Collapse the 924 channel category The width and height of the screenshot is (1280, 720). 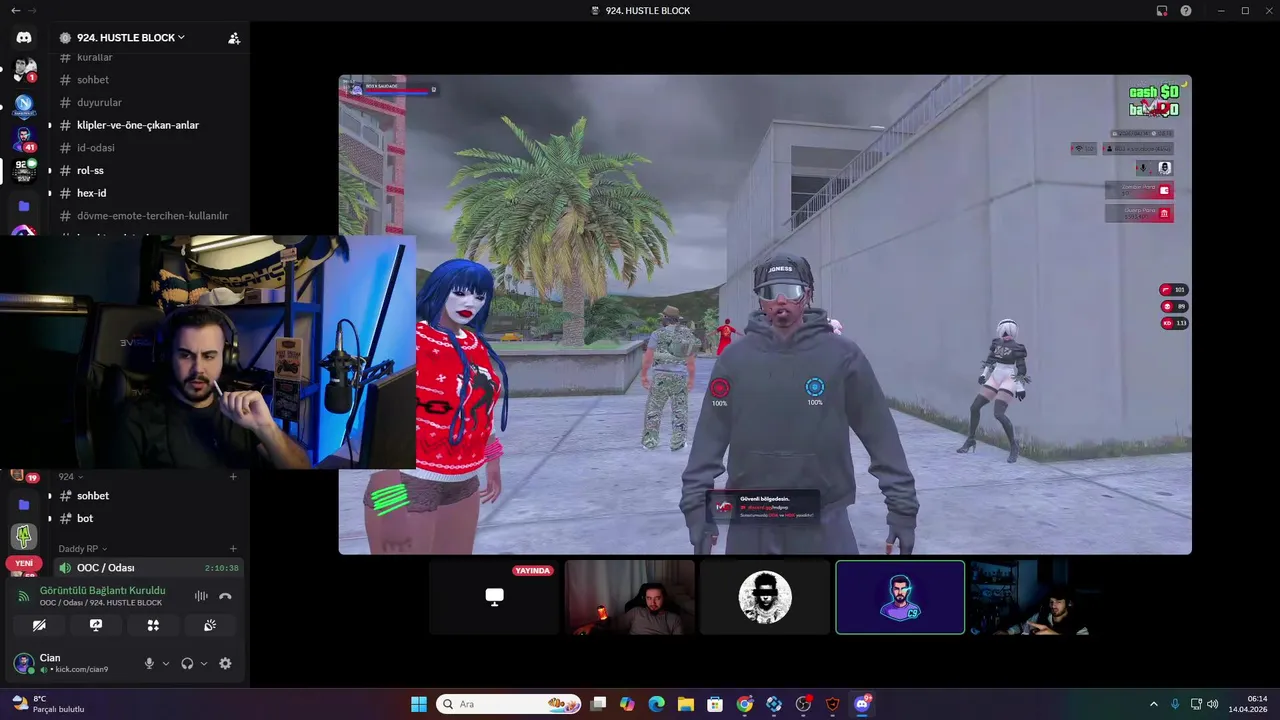point(71,477)
